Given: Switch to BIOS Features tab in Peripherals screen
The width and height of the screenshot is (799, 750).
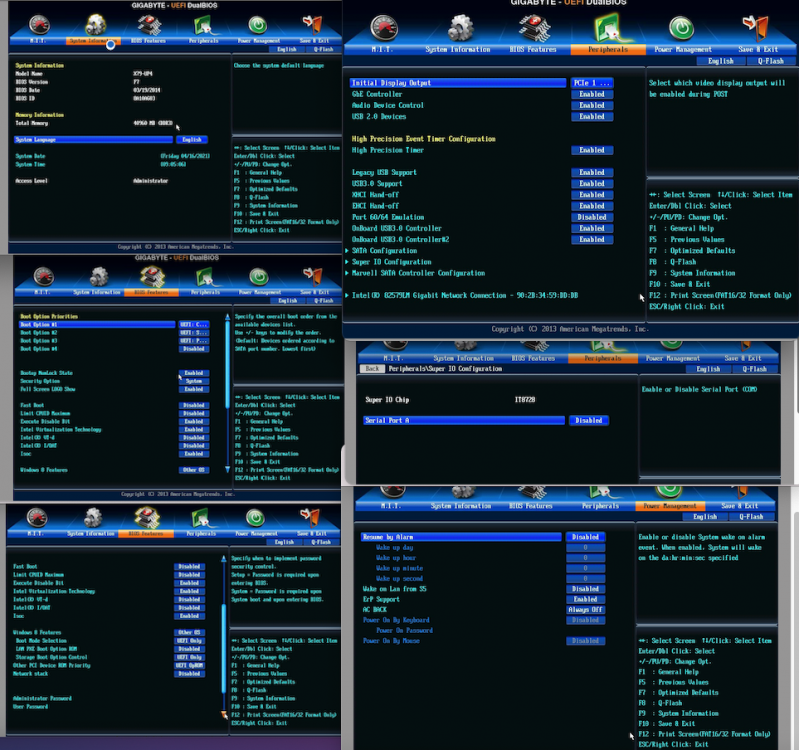Looking at the screenshot, I should click(533, 49).
